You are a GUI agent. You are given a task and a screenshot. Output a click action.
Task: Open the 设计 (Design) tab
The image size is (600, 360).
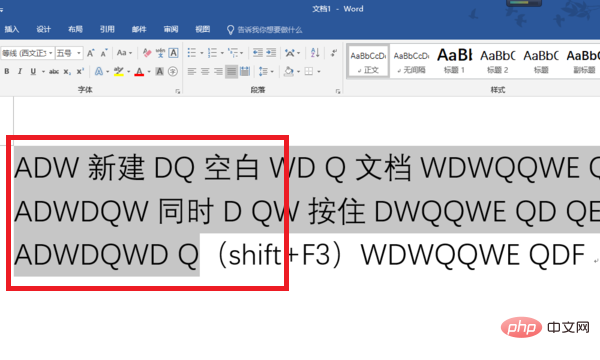click(x=44, y=29)
